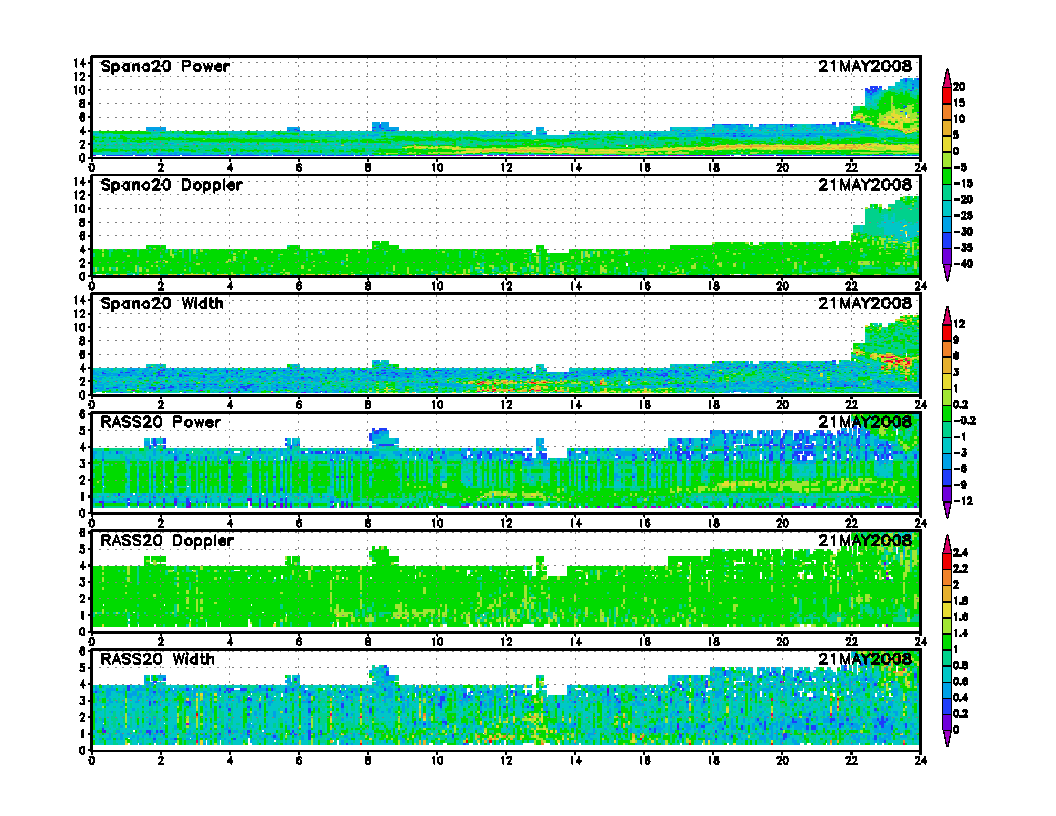Click the 21MAY2008 date in RASS20 Doppler panel

[865, 541]
